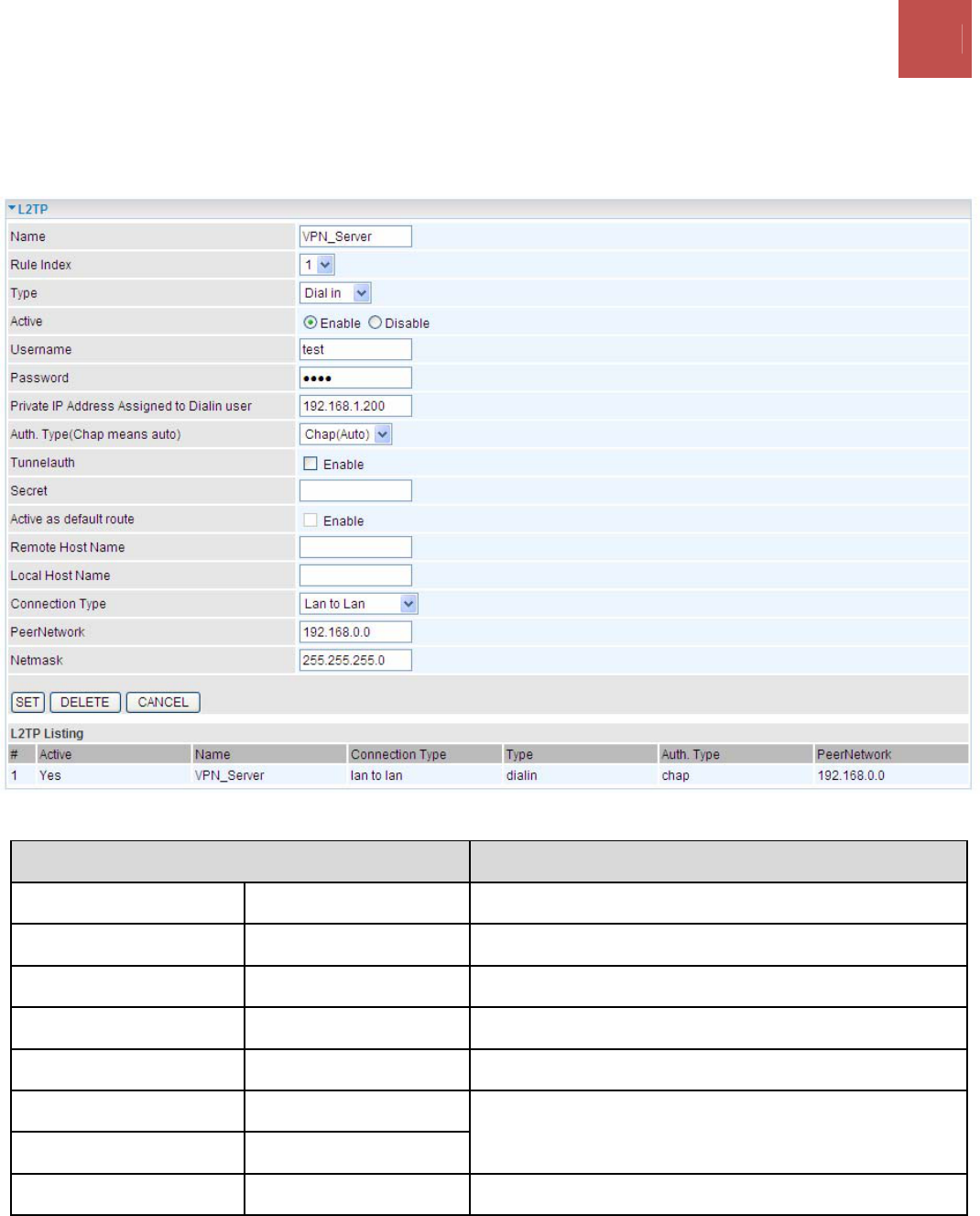Click the 'L2TP Listing' heading text

coord(47,733)
